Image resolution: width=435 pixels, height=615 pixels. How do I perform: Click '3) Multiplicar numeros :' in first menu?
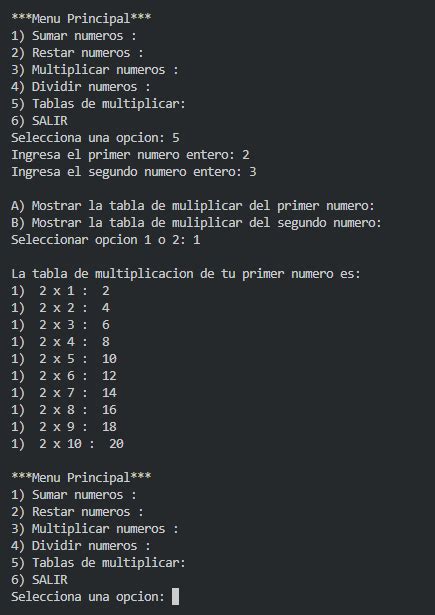[95, 70]
